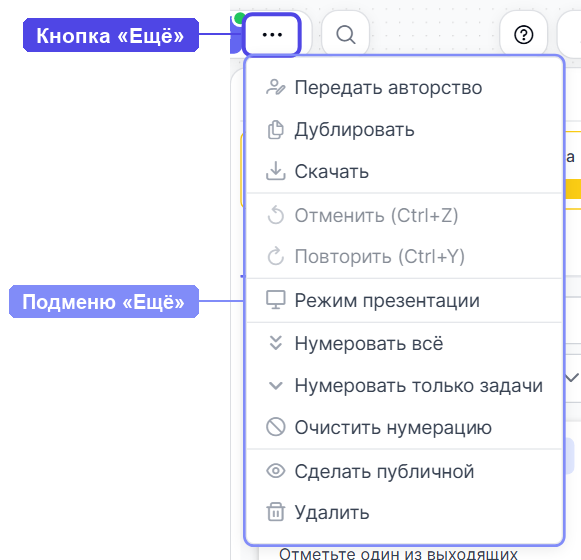The height and width of the screenshot is (560, 581).
Task: Expand the chevron behind the menu at right
Action: pos(572,378)
